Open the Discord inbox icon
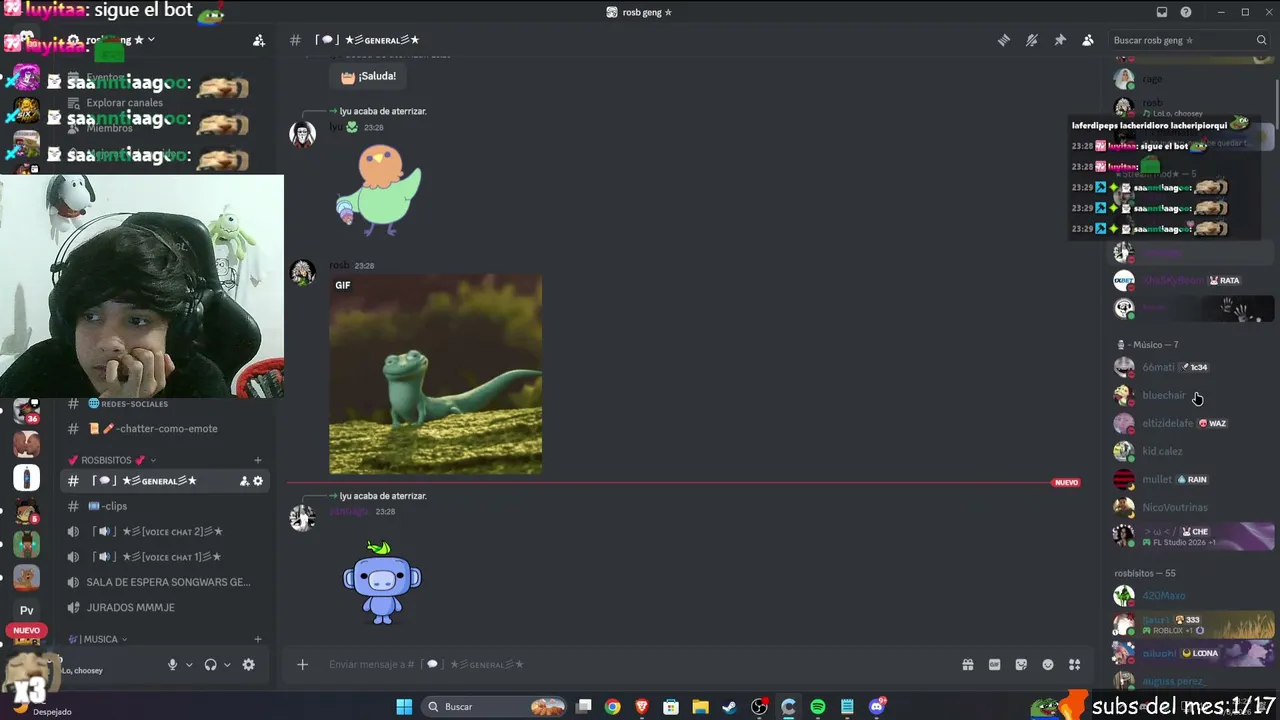Image resolution: width=1280 pixels, height=720 pixels. pyautogui.click(x=1162, y=12)
